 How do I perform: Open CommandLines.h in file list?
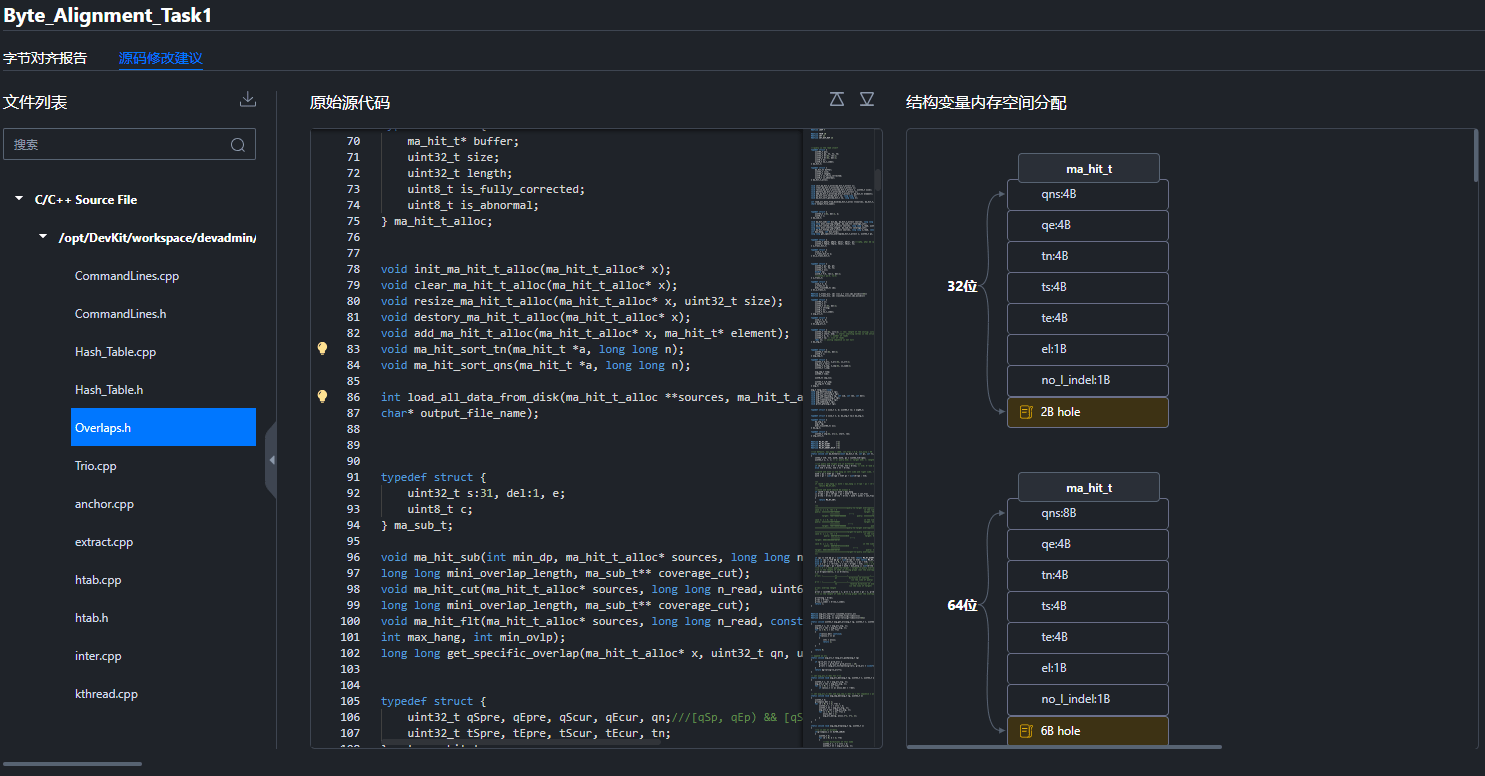click(120, 314)
